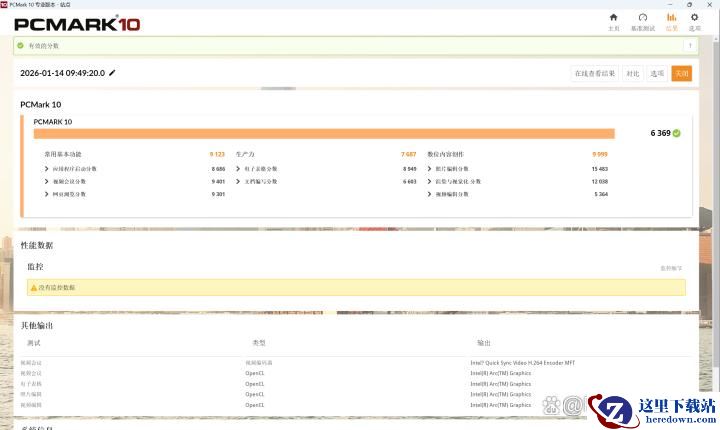Click the green valid-score check icon in banner

(x=21, y=45)
